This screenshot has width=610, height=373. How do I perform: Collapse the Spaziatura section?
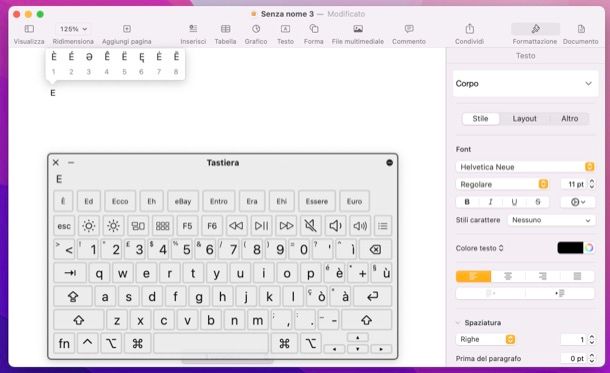(x=458, y=323)
